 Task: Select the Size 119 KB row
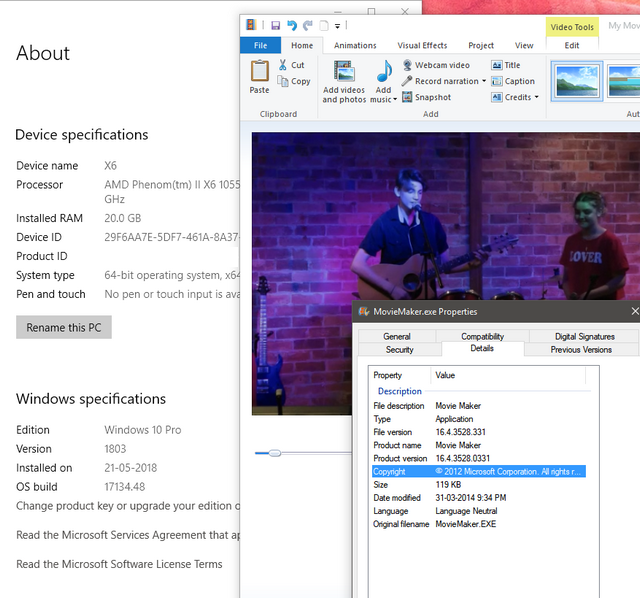479,485
